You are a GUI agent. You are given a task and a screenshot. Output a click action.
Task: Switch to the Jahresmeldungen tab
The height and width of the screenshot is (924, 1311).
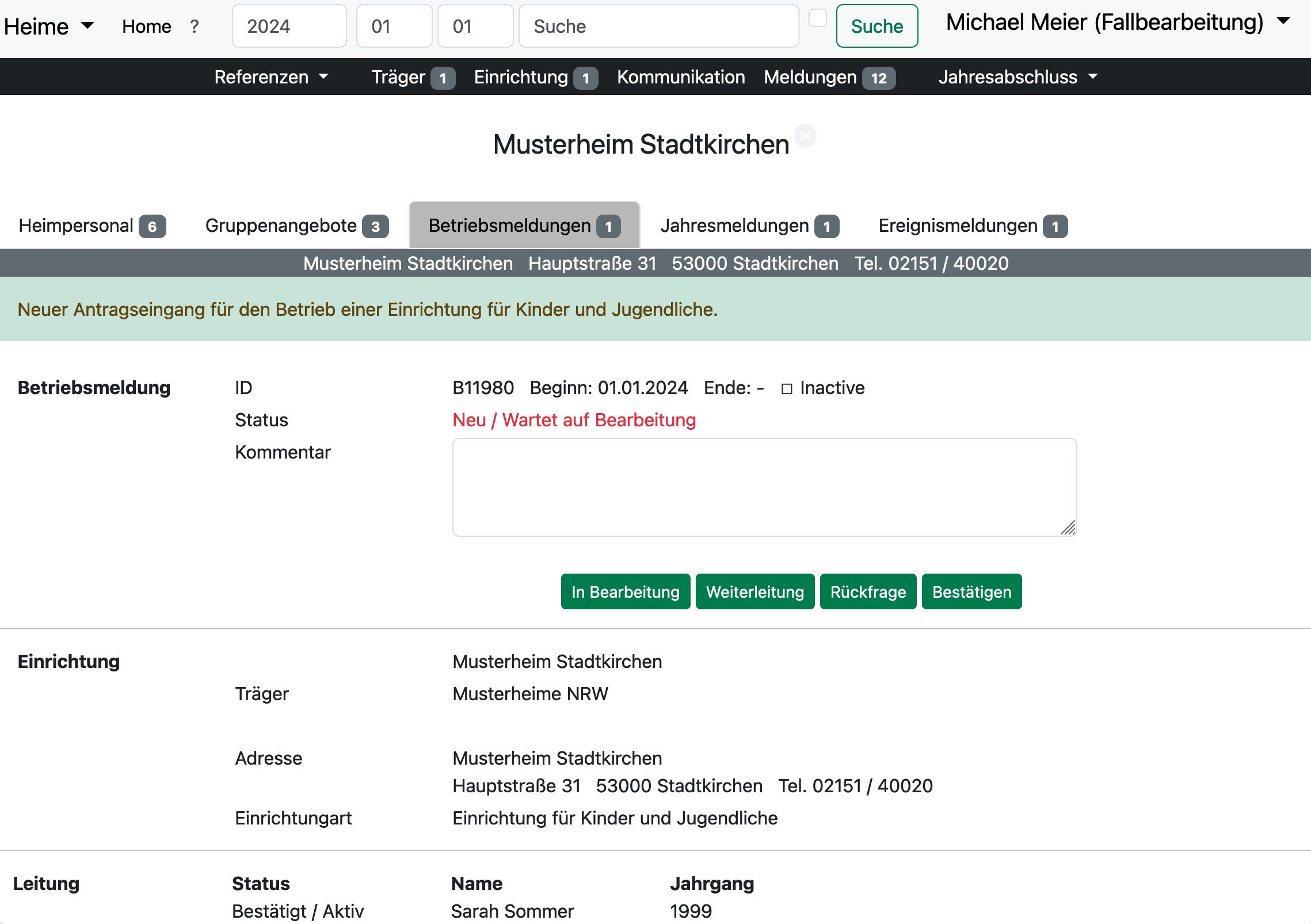pyautogui.click(x=749, y=226)
